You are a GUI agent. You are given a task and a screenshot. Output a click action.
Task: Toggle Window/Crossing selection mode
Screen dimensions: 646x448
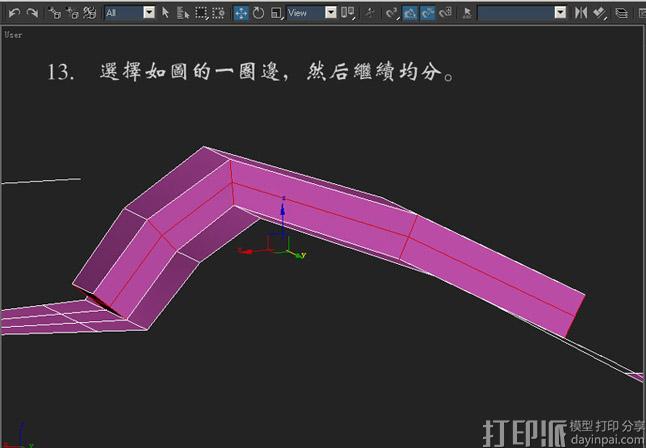pos(219,13)
